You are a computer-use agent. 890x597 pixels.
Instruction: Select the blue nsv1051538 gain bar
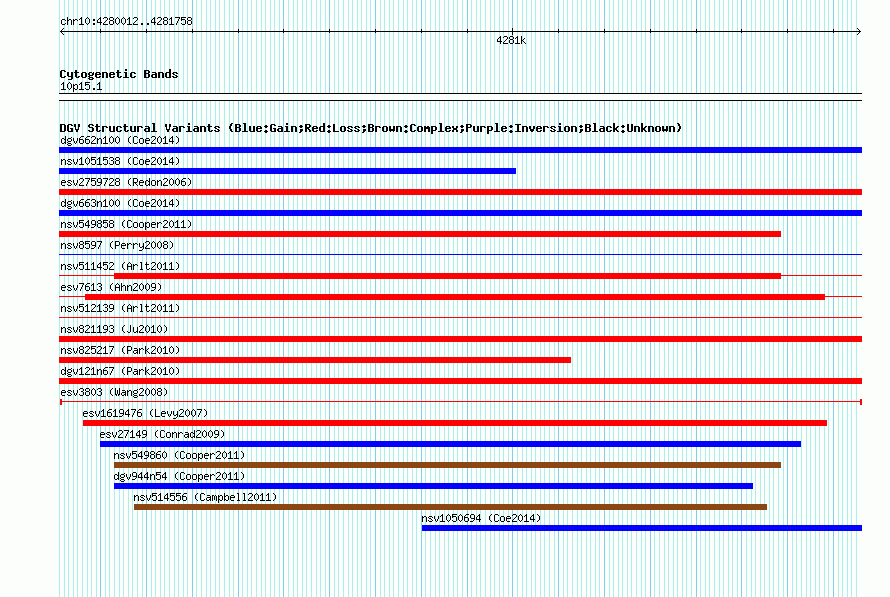coord(287,171)
